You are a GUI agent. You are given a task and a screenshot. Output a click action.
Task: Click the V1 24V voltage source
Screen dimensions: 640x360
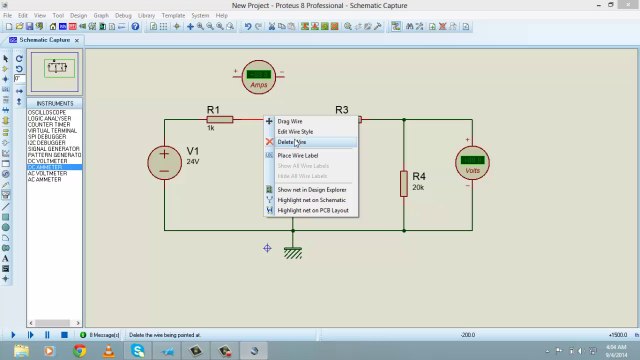point(164,162)
